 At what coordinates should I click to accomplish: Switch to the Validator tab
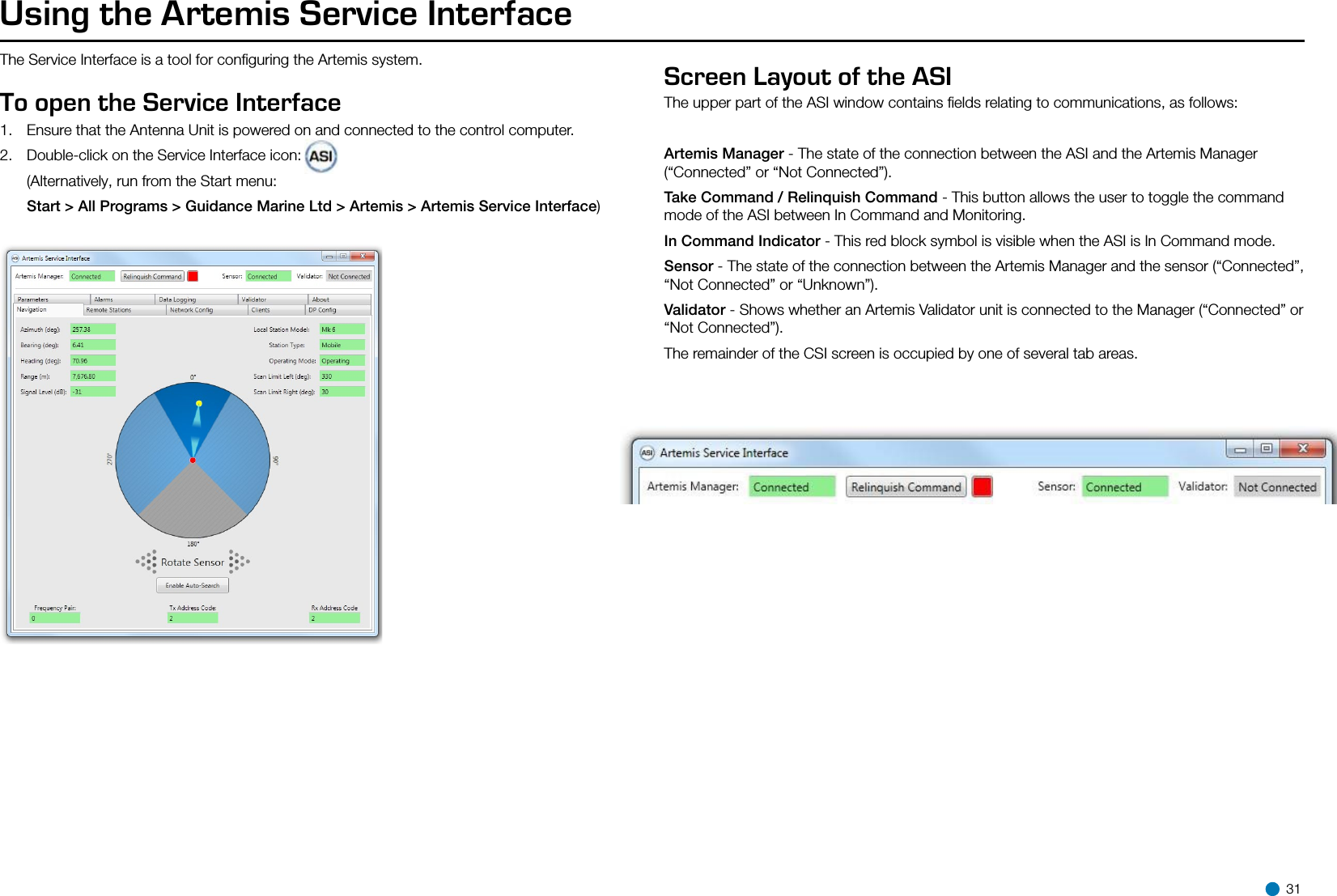[x=274, y=299]
